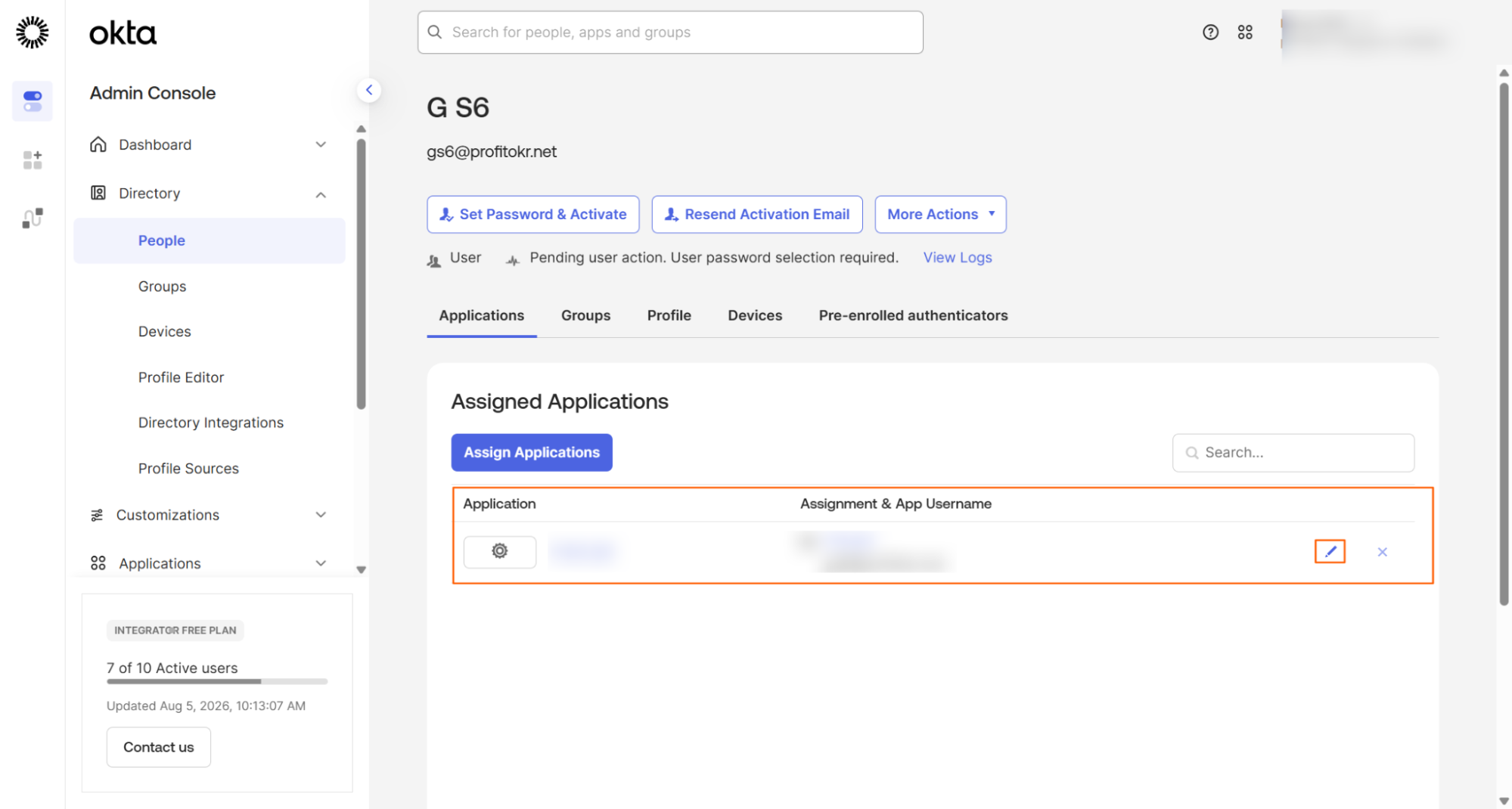Screen dimensions: 1512x809
Task: Open the apps launcher icon in the header
Action: [x=1245, y=32]
